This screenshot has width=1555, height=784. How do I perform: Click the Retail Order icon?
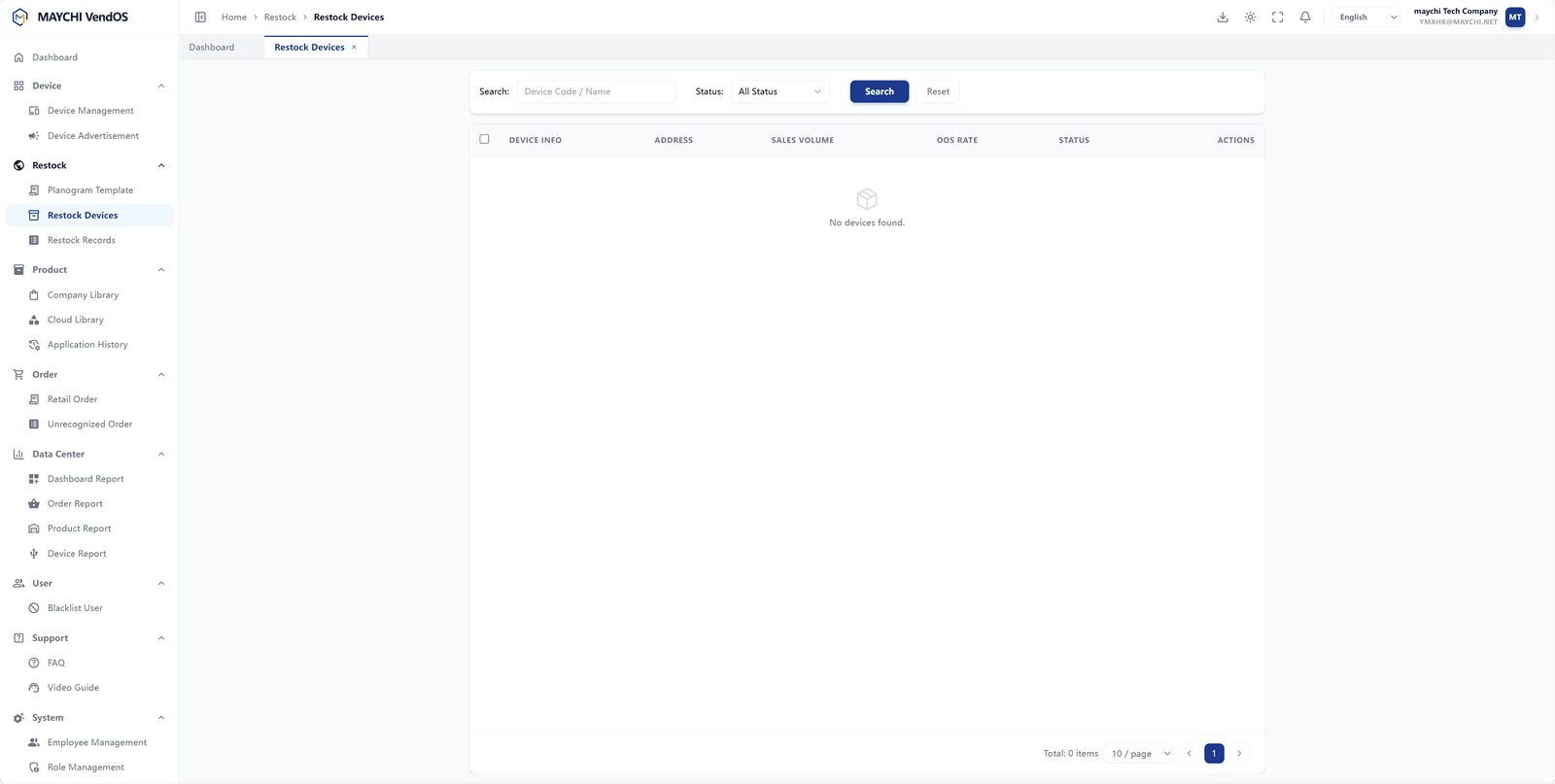(x=34, y=399)
